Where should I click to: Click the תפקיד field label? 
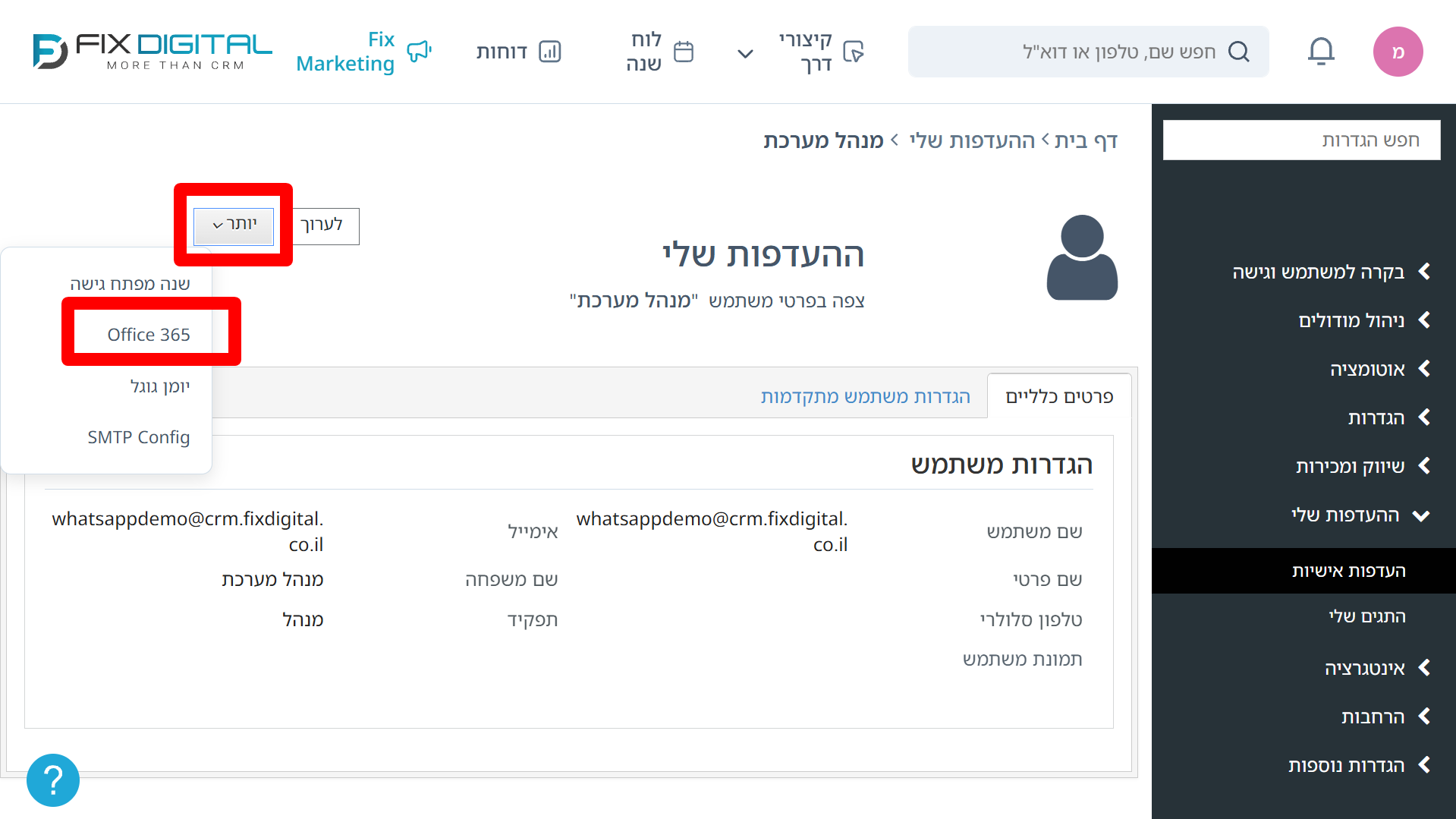coord(533,619)
